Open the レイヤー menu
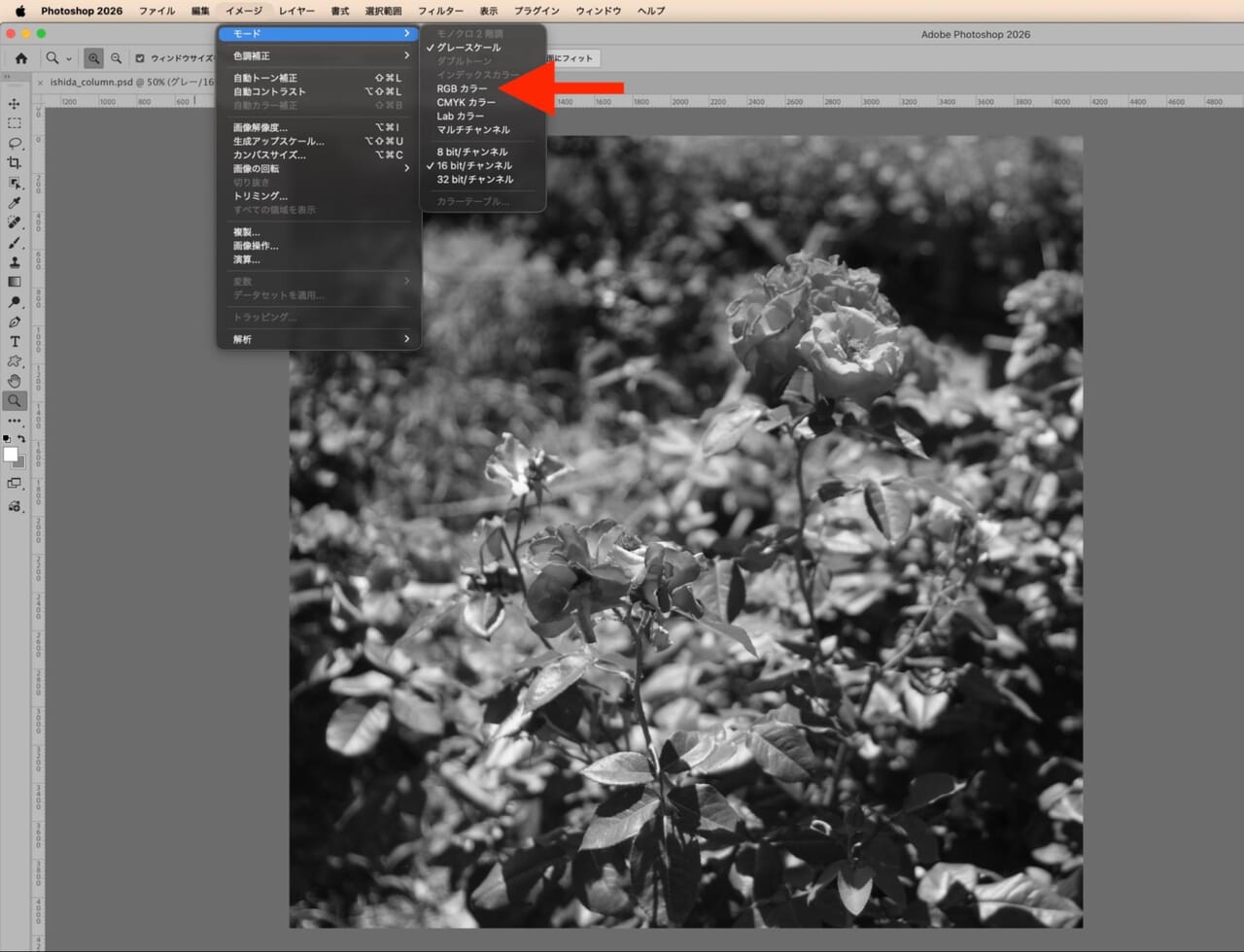1244x952 pixels. (x=296, y=11)
